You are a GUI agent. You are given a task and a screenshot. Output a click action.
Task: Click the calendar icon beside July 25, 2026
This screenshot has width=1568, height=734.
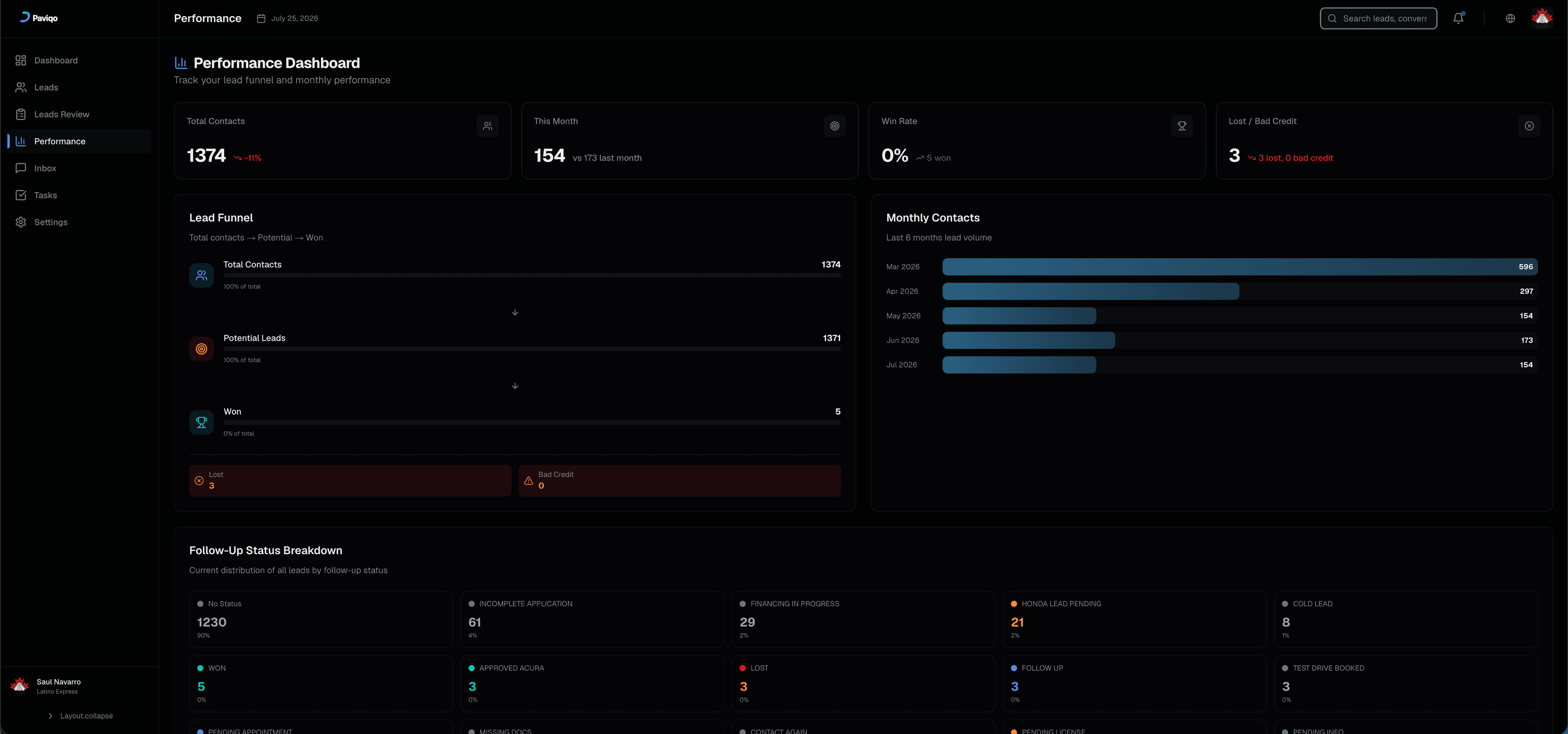(261, 18)
